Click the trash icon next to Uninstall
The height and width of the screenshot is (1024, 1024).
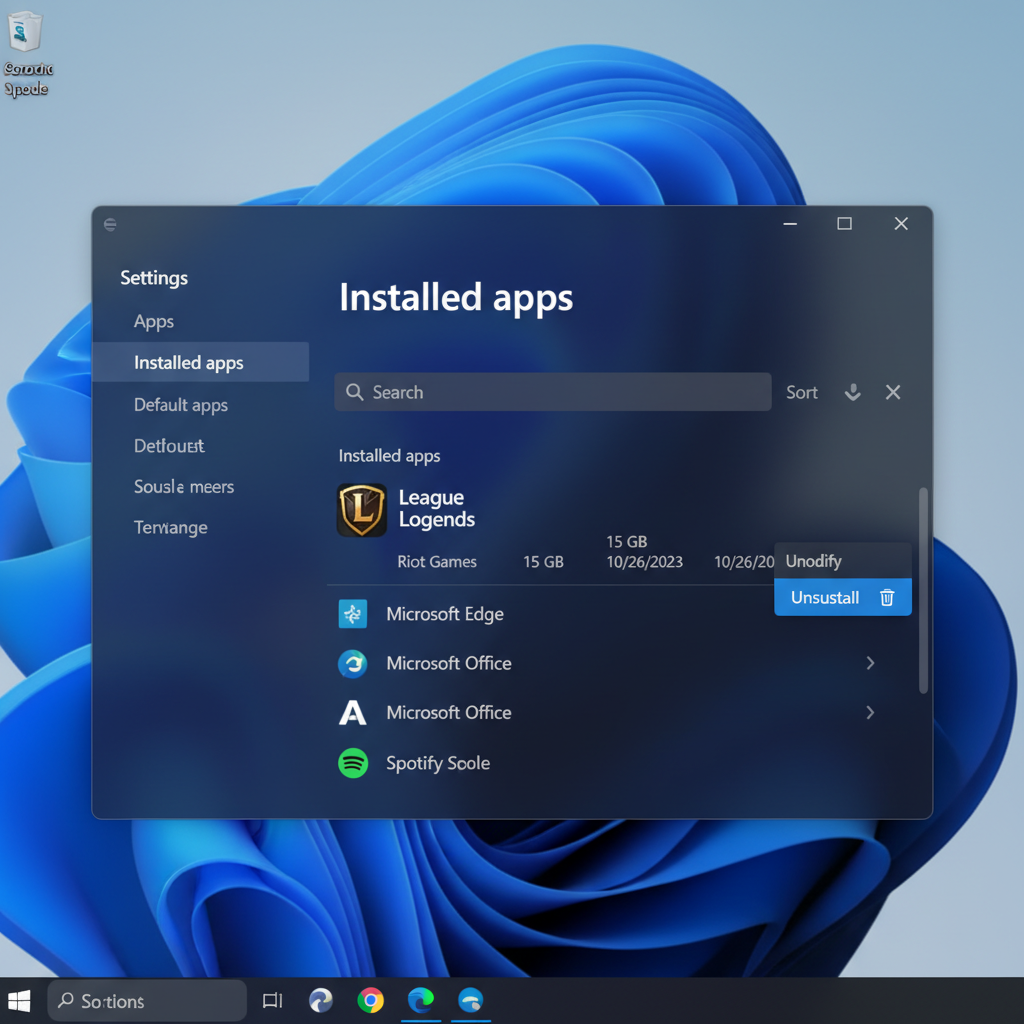pos(887,597)
